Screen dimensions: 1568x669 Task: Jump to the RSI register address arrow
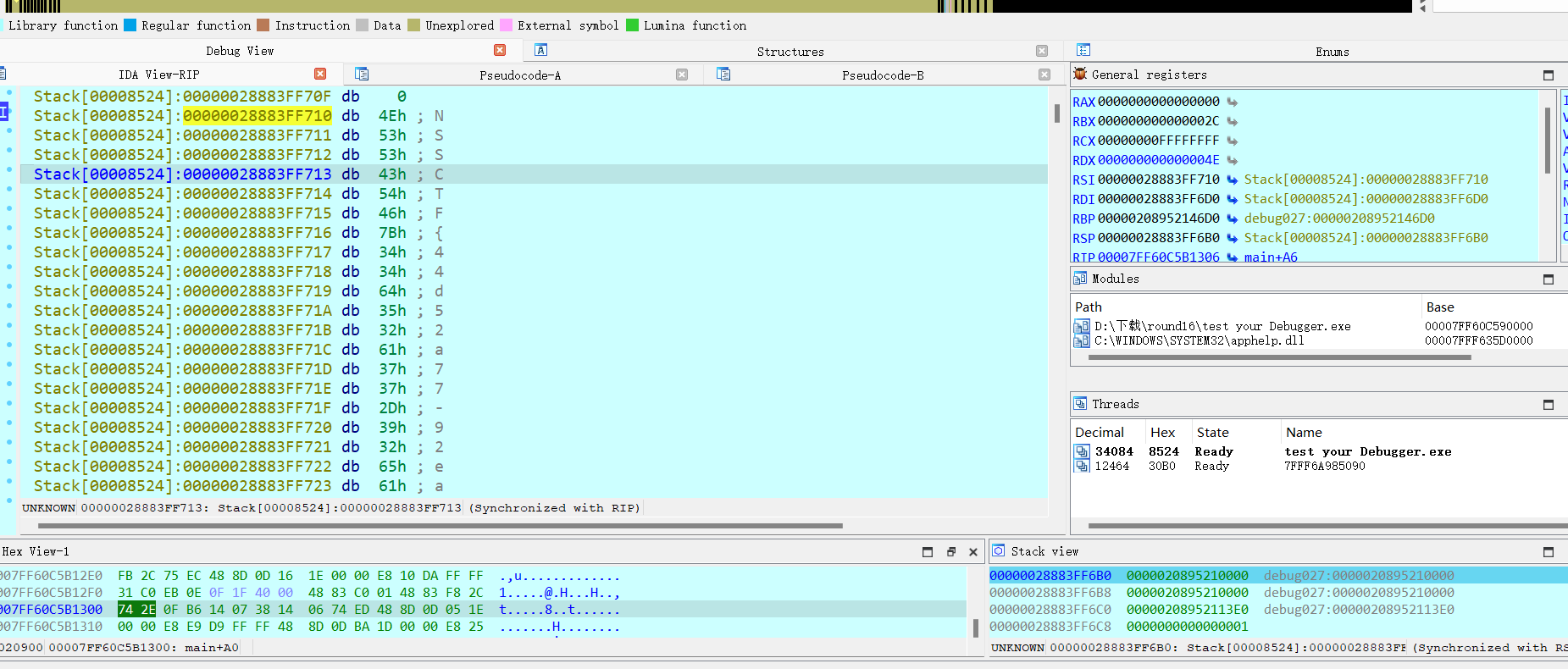[x=1233, y=180]
